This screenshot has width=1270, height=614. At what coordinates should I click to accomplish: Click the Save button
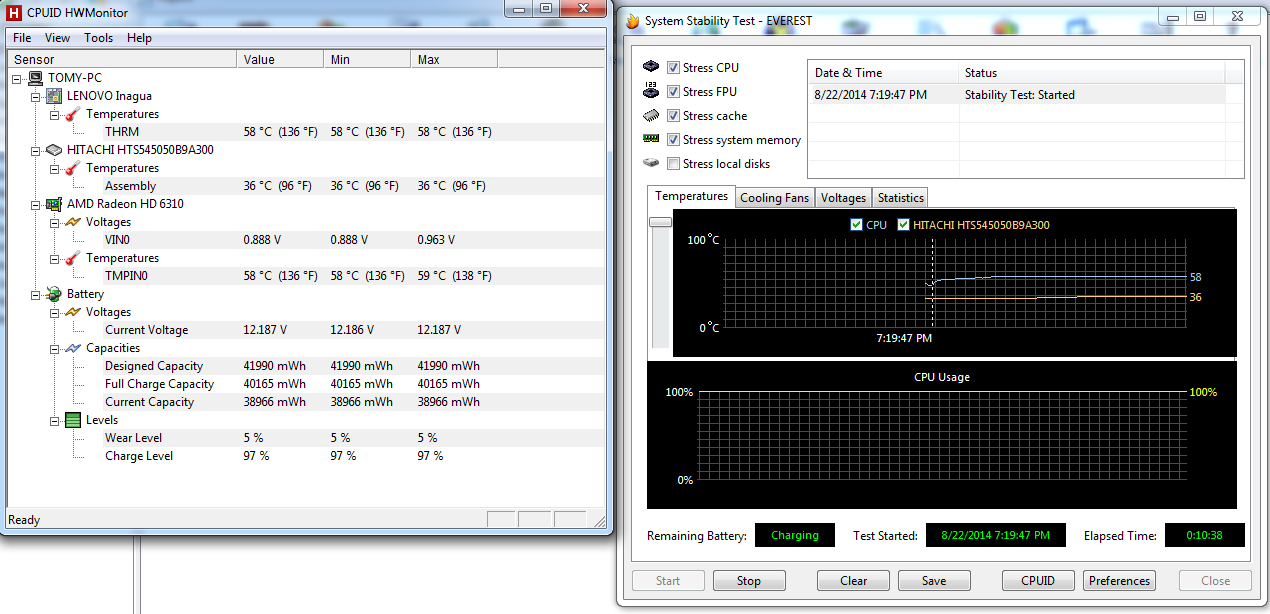coord(934,581)
